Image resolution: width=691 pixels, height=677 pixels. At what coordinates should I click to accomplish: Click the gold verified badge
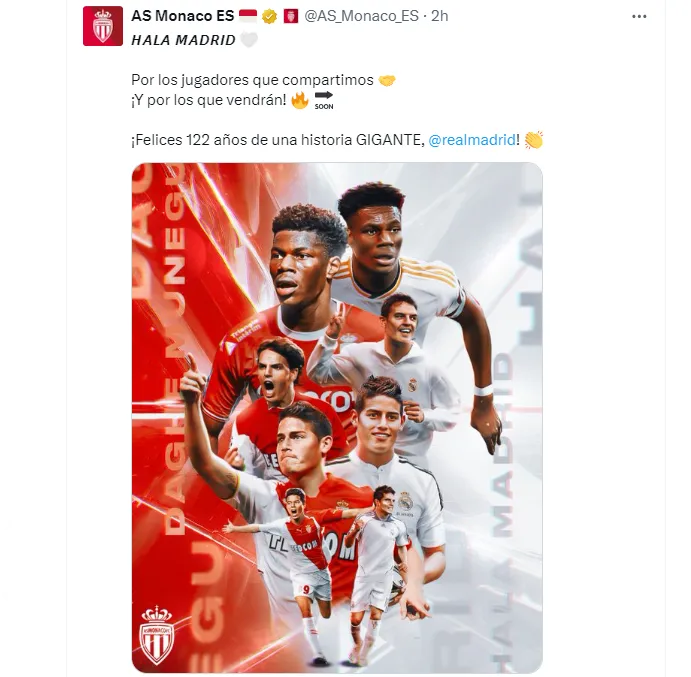click(x=269, y=16)
